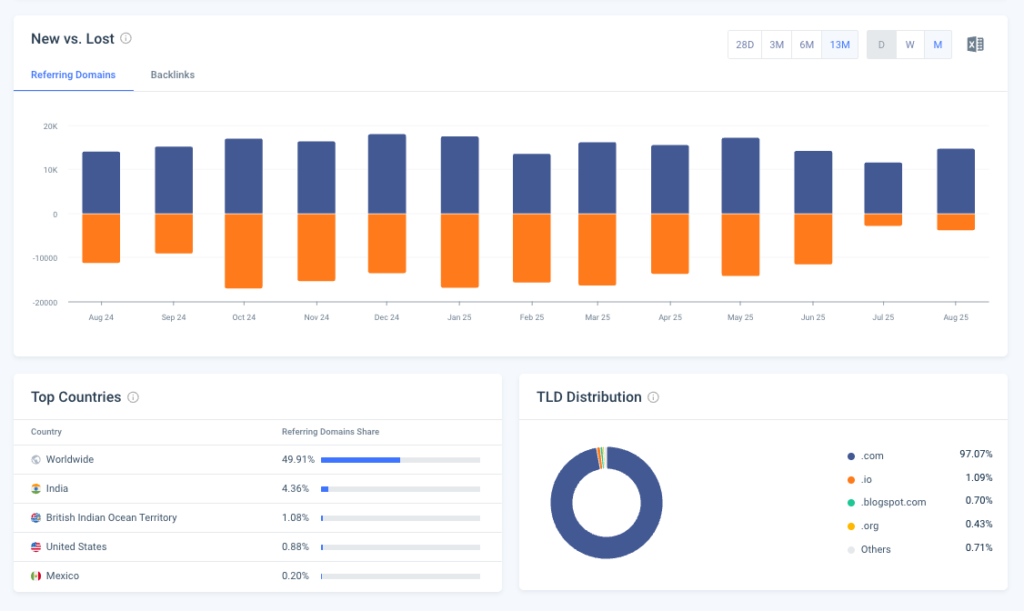Select the 28D time range
Screen dimensions: 1024x611
(744, 44)
